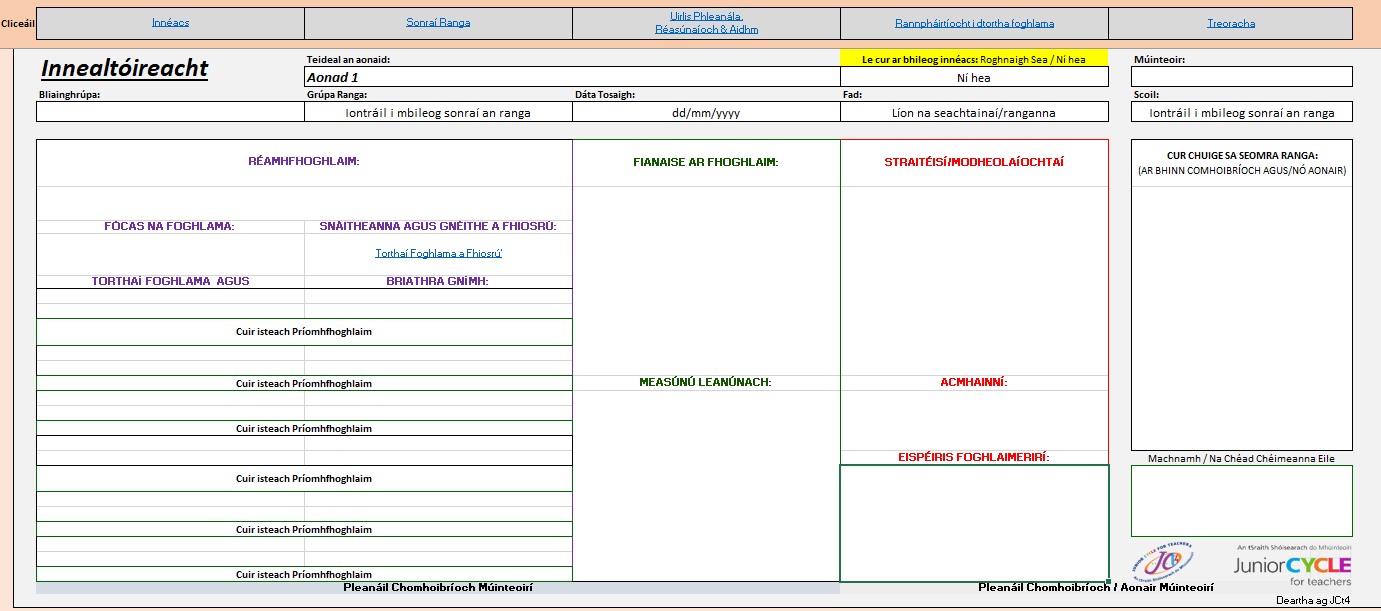Click the Deartha ag JCt4 credit text
Screen dimensions: 1381x611
1313,600
